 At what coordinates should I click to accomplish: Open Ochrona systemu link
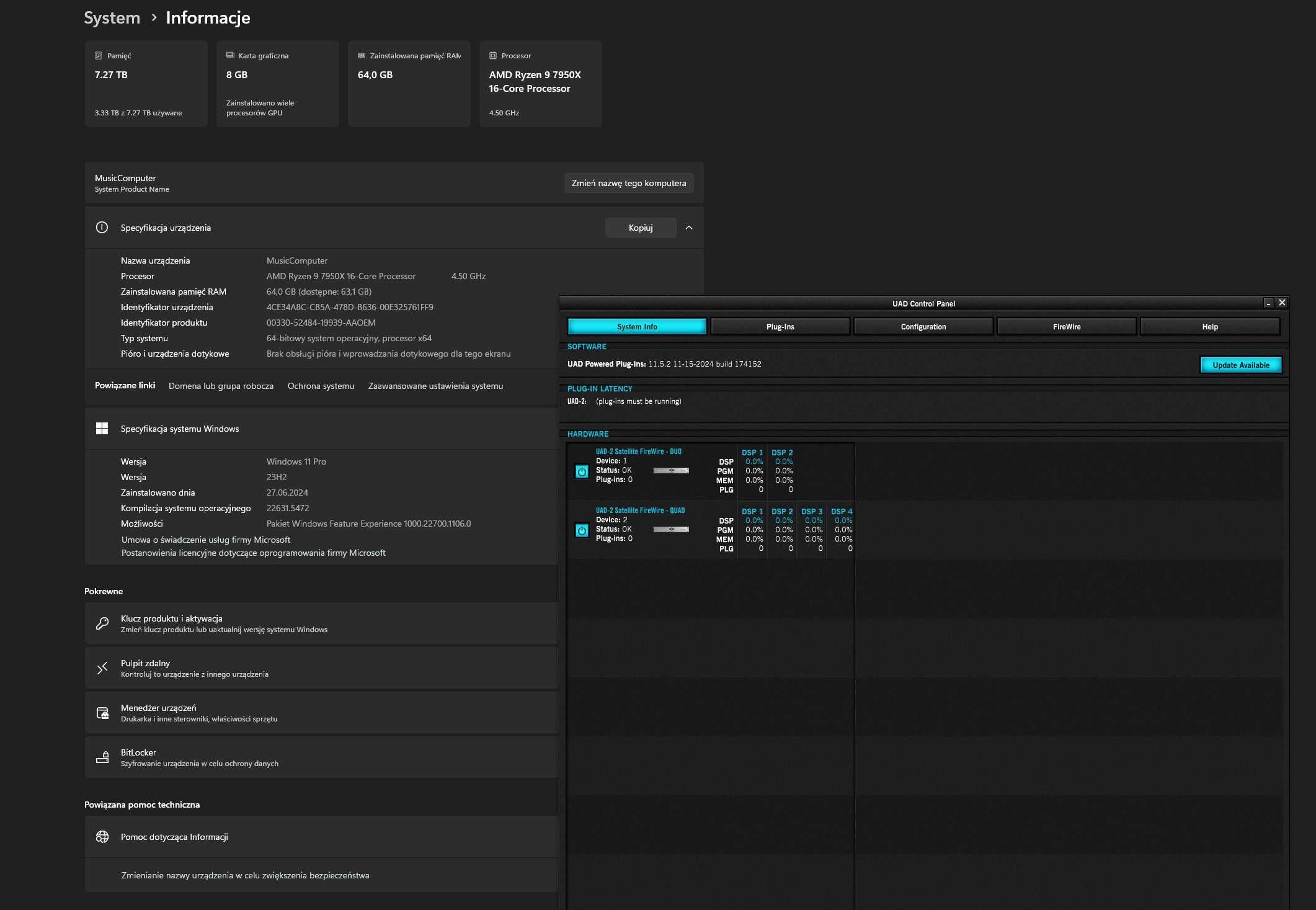(321, 386)
